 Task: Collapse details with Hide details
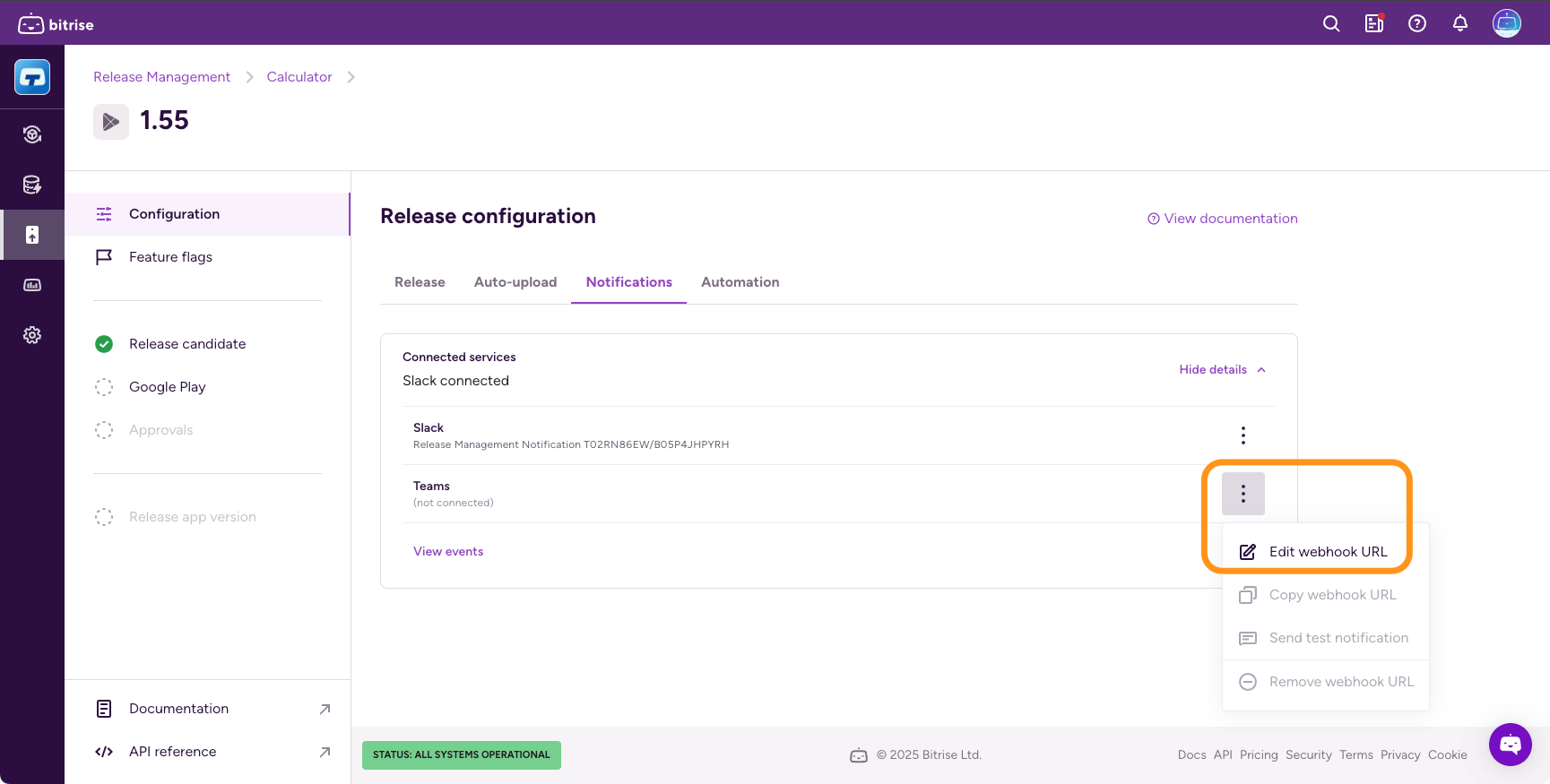point(1223,369)
